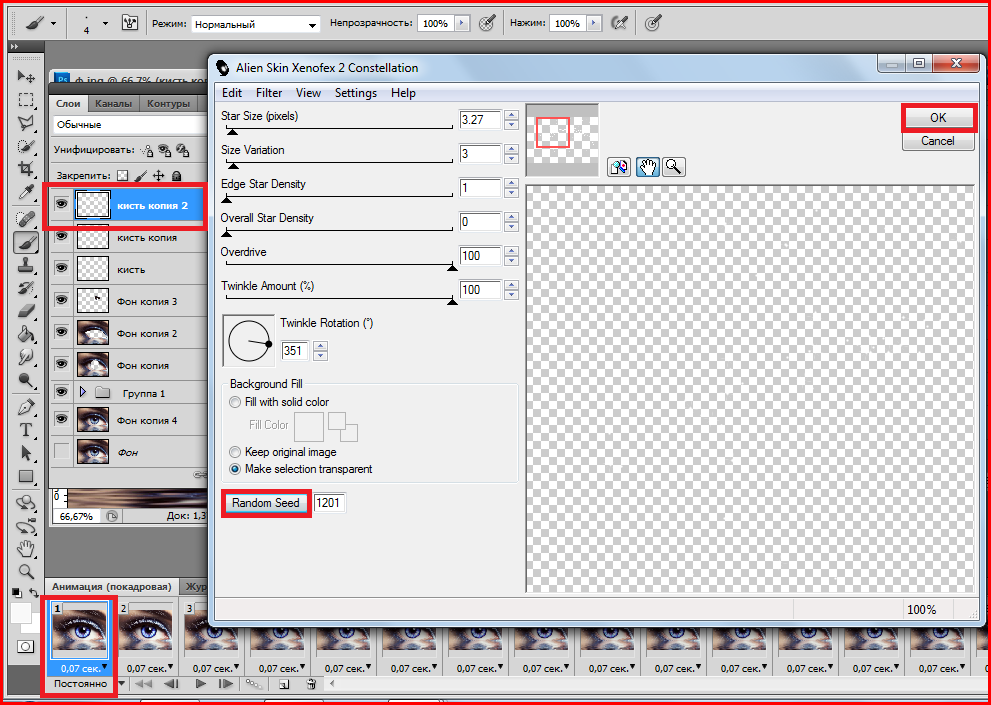Viewport: 991px width, 705px height.
Task: Select the Pen tool
Action: click(x=25, y=407)
